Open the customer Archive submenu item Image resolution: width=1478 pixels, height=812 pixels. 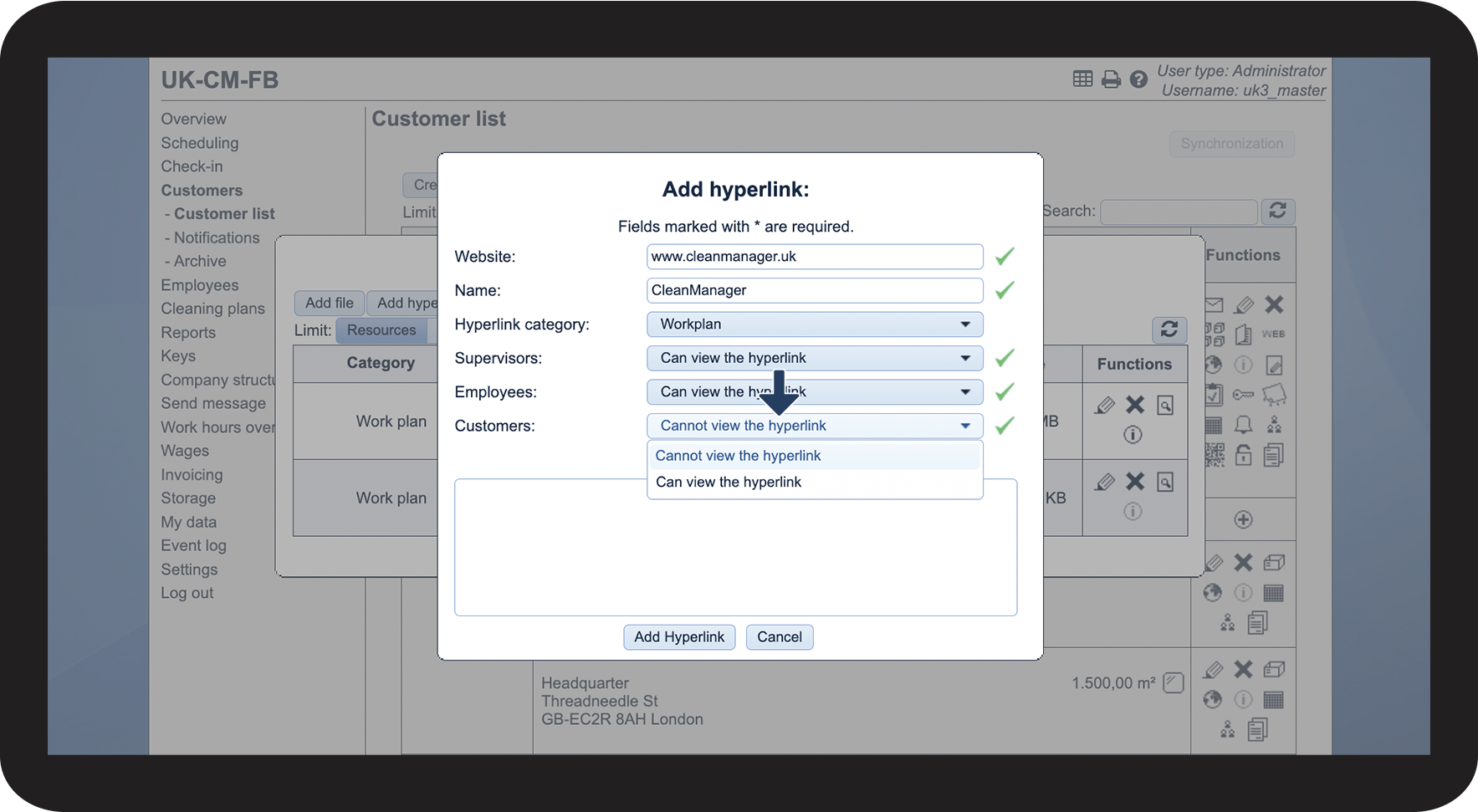[x=200, y=261]
